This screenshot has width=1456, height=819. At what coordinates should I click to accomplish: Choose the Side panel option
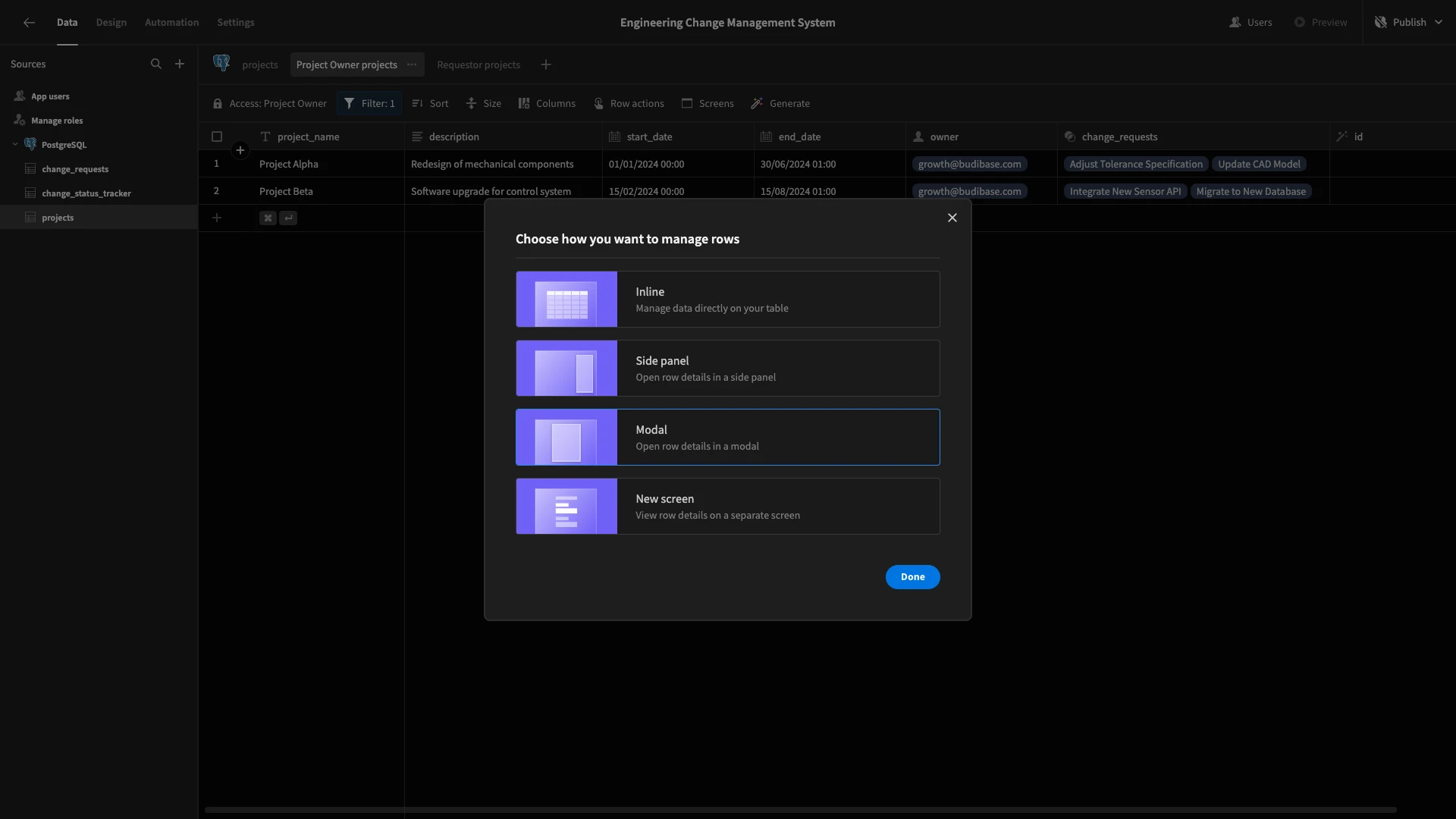(x=728, y=369)
